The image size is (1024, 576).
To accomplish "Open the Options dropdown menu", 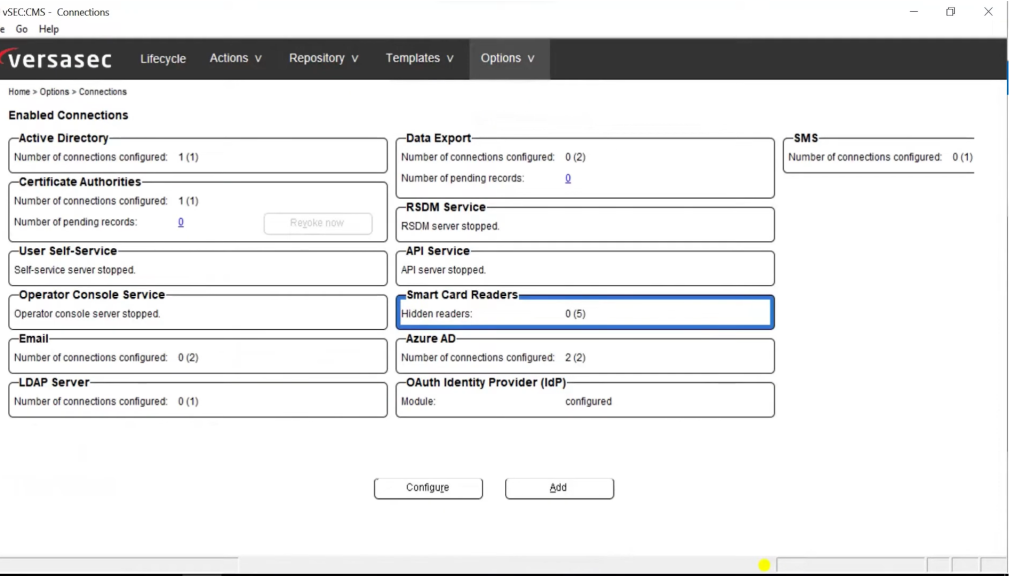I will pyautogui.click(x=507, y=58).
